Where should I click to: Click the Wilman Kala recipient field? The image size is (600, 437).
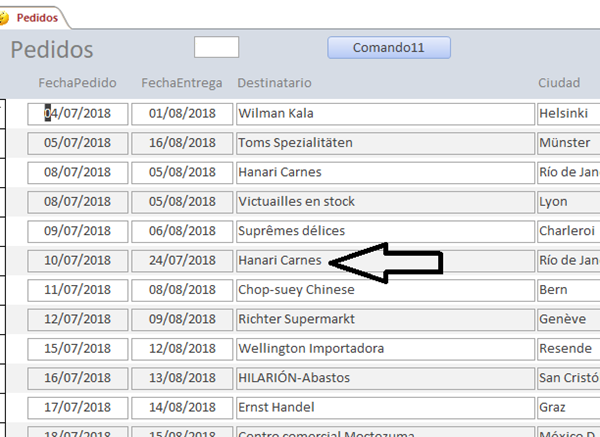tap(385, 114)
